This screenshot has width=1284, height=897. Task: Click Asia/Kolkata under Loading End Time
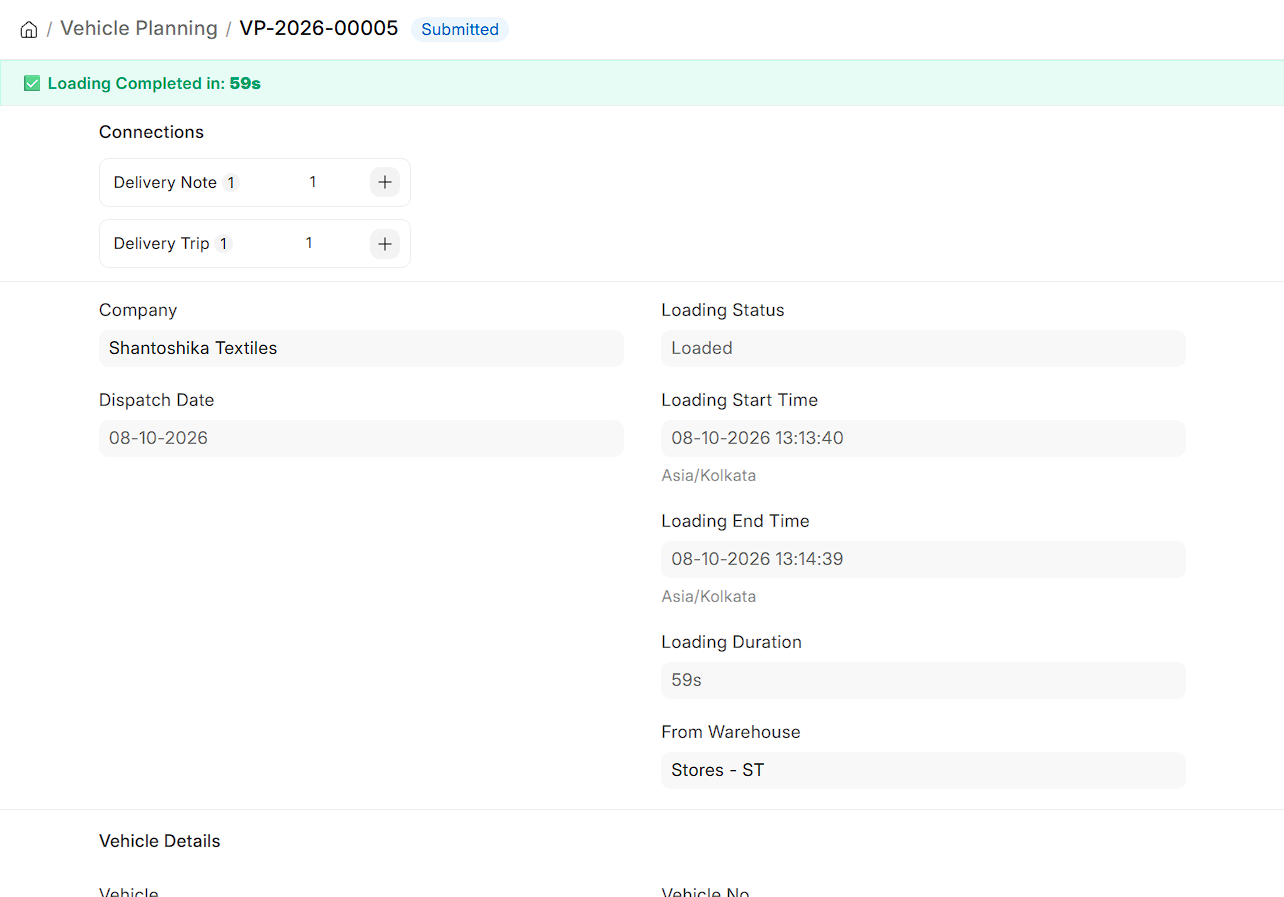pos(709,597)
